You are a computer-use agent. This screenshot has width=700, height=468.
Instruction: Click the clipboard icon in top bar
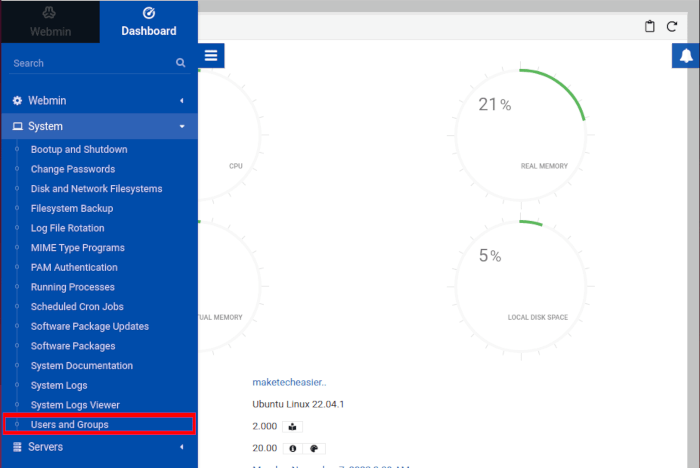(x=650, y=26)
